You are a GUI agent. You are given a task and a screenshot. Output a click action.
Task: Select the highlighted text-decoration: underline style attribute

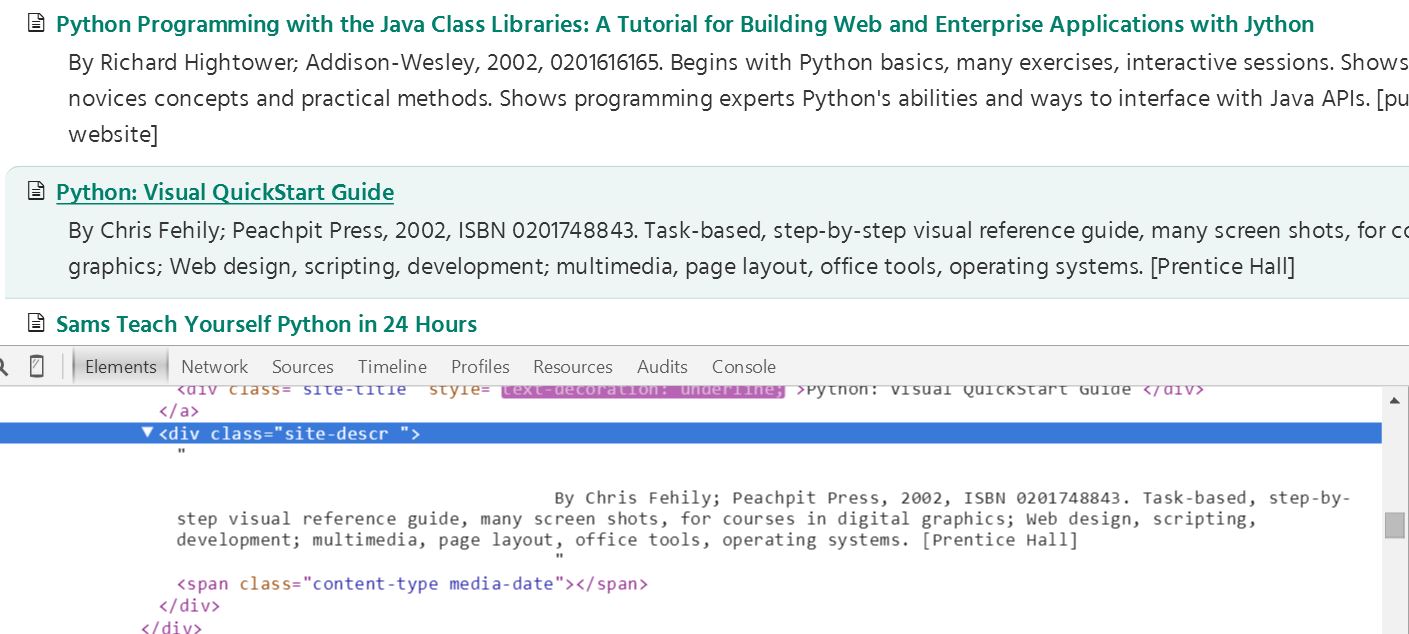tap(644, 390)
